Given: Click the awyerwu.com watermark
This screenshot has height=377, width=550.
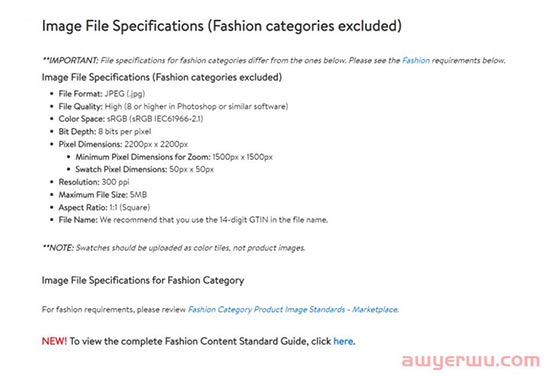Looking at the screenshot, I should (x=471, y=361).
